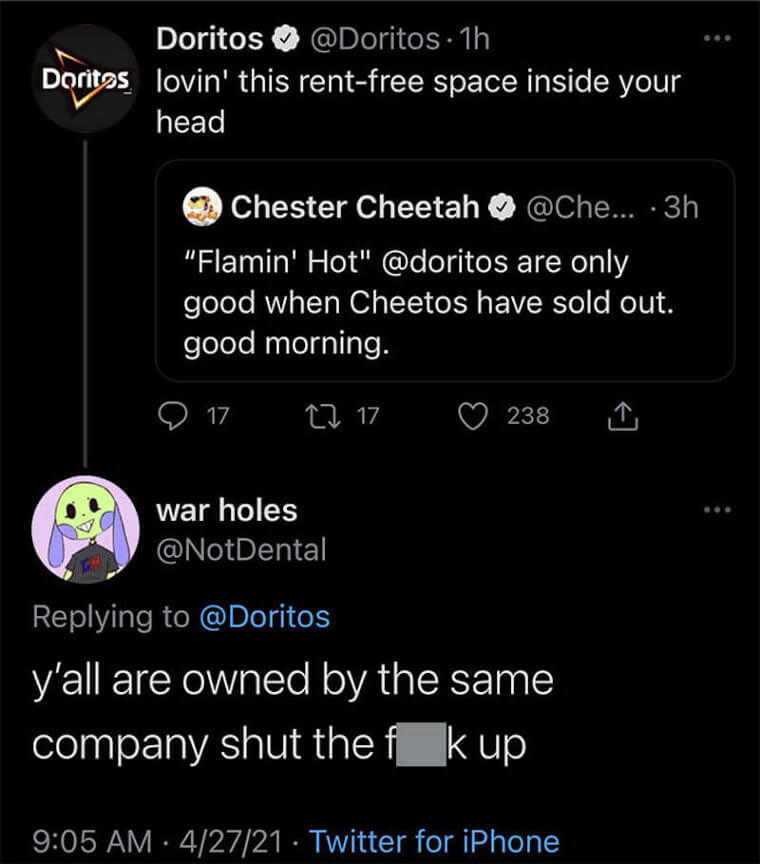Like the Doritos tweet with heart icon
Viewport: 760px width, 864px height.
(x=473, y=417)
